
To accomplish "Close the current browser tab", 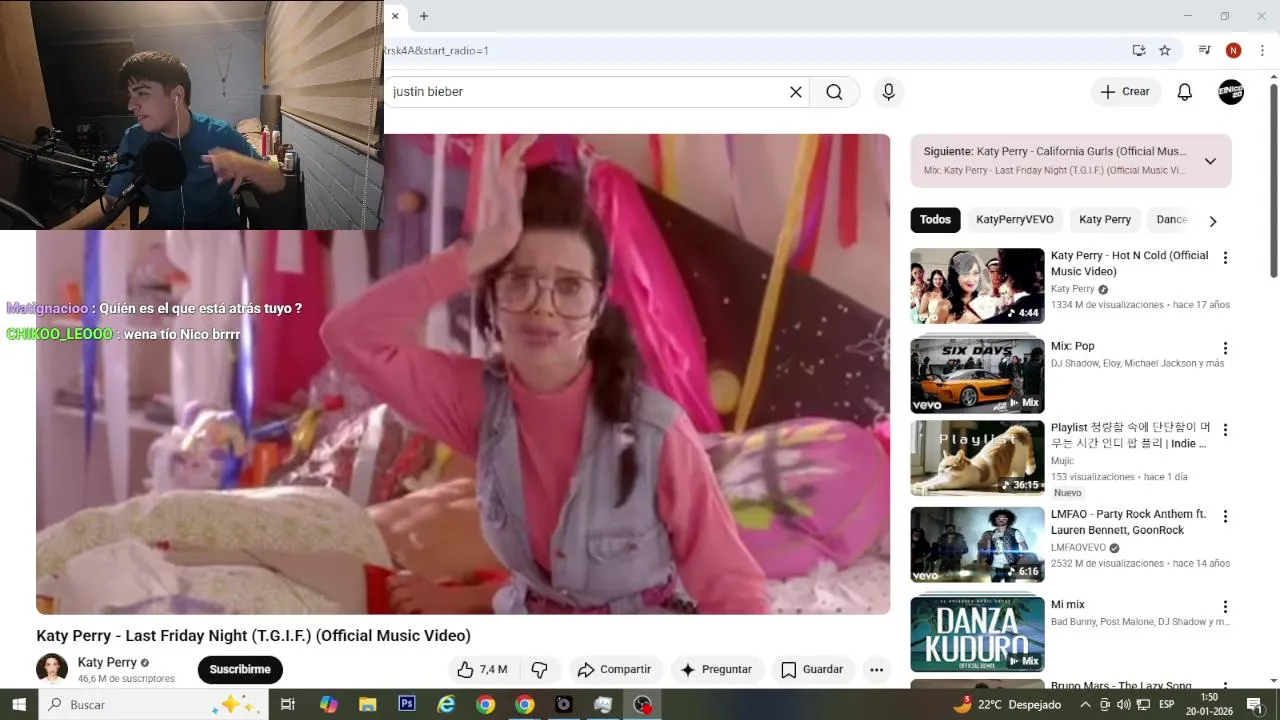I will tap(395, 16).
